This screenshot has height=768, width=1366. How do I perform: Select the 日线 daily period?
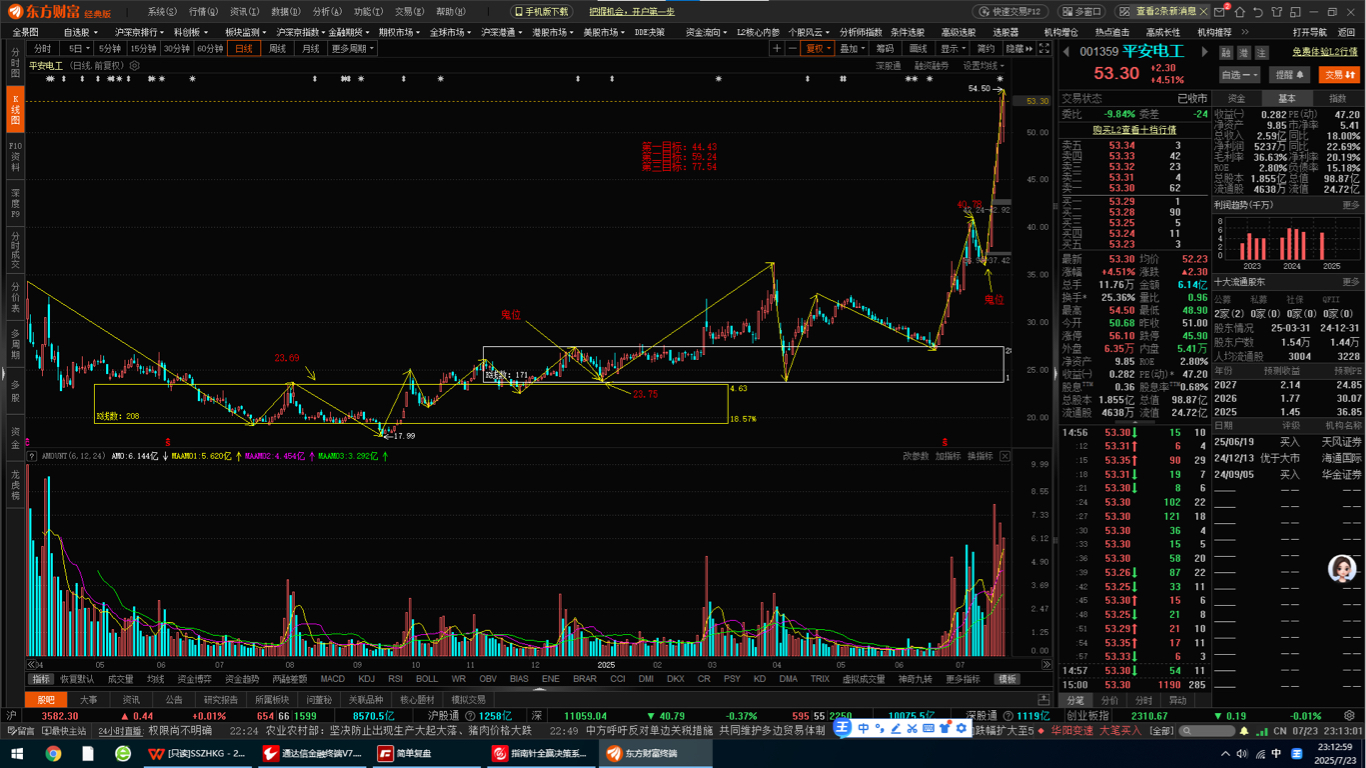[244, 48]
